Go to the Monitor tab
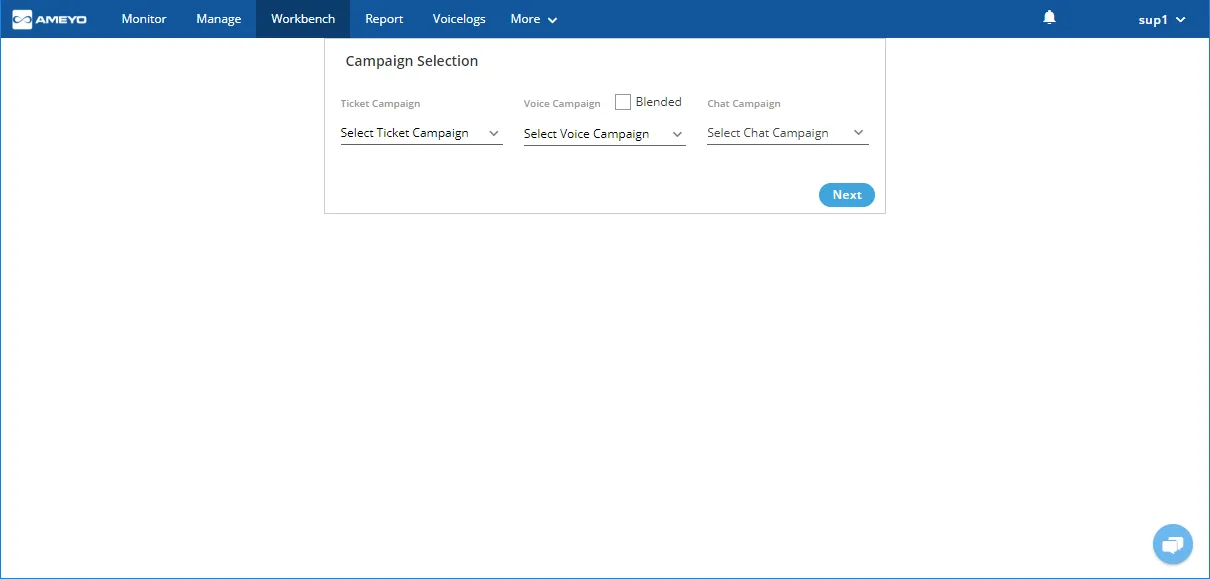This screenshot has height=579, width=1210. coord(144,19)
